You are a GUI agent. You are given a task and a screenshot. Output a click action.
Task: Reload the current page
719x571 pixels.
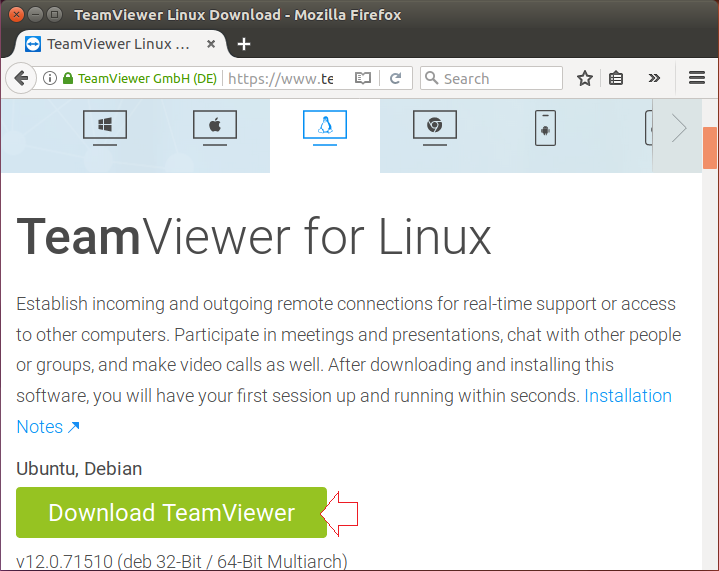(395, 78)
